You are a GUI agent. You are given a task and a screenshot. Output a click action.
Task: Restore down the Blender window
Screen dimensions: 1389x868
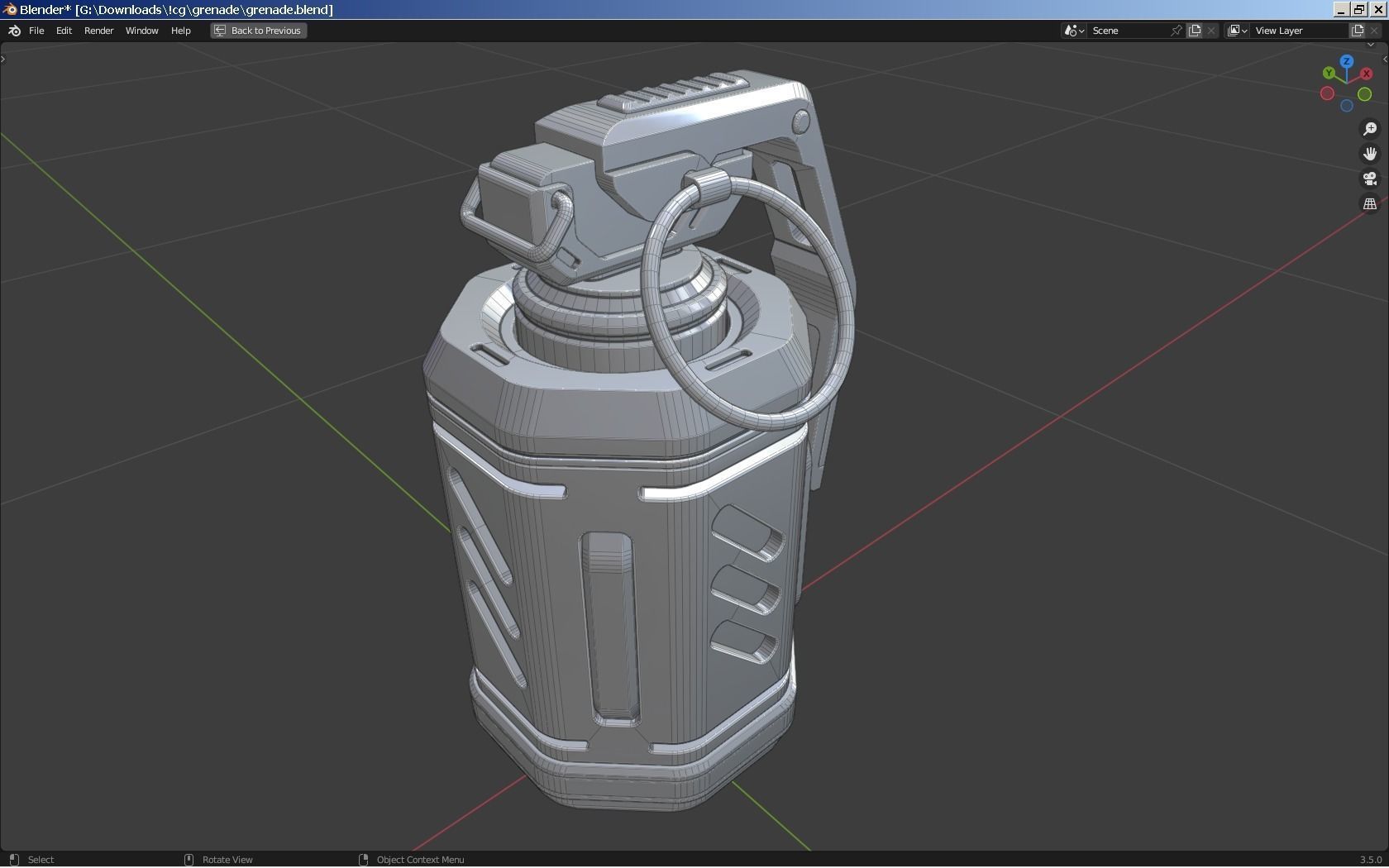coord(1359,10)
